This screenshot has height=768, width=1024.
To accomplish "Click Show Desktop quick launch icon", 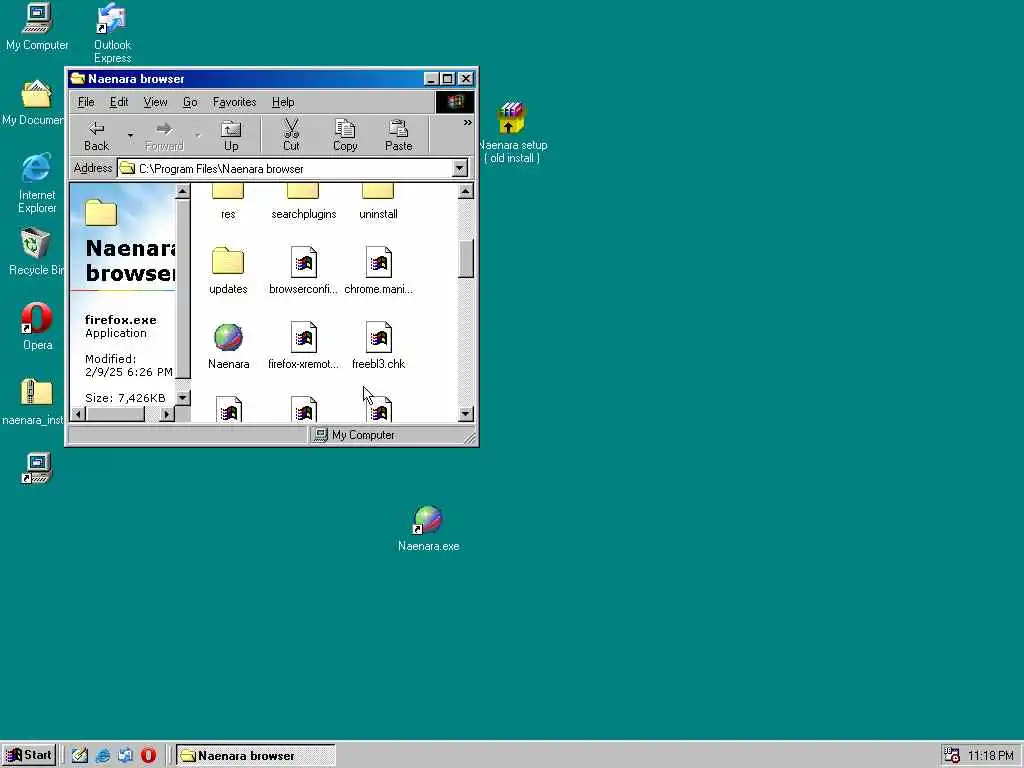I will coord(80,756).
